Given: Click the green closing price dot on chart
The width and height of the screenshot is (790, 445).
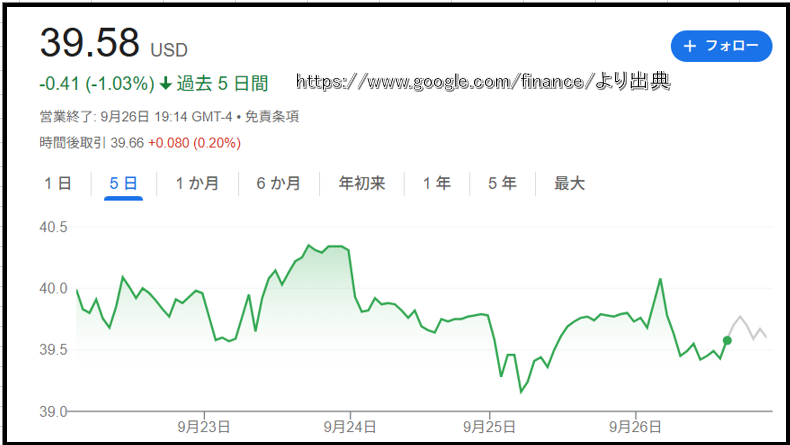Looking at the screenshot, I should pos(727,341).
